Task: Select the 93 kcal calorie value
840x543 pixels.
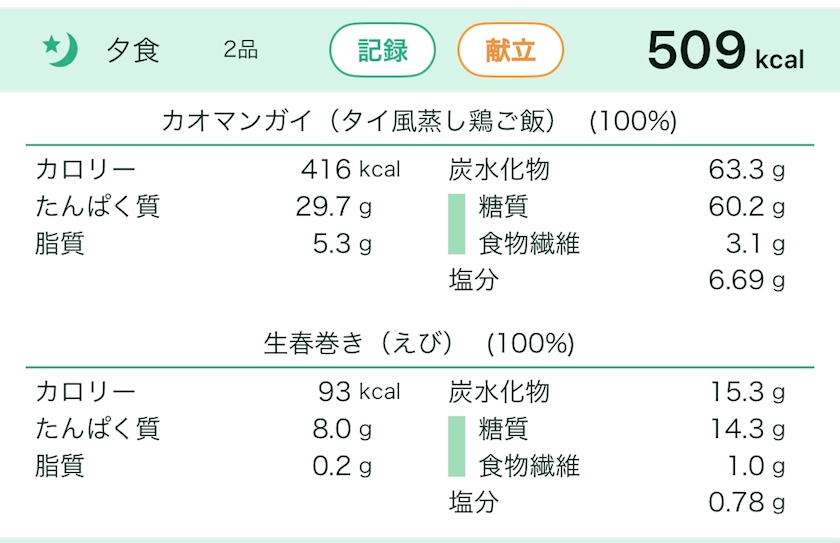Action: tap(359, 392)
